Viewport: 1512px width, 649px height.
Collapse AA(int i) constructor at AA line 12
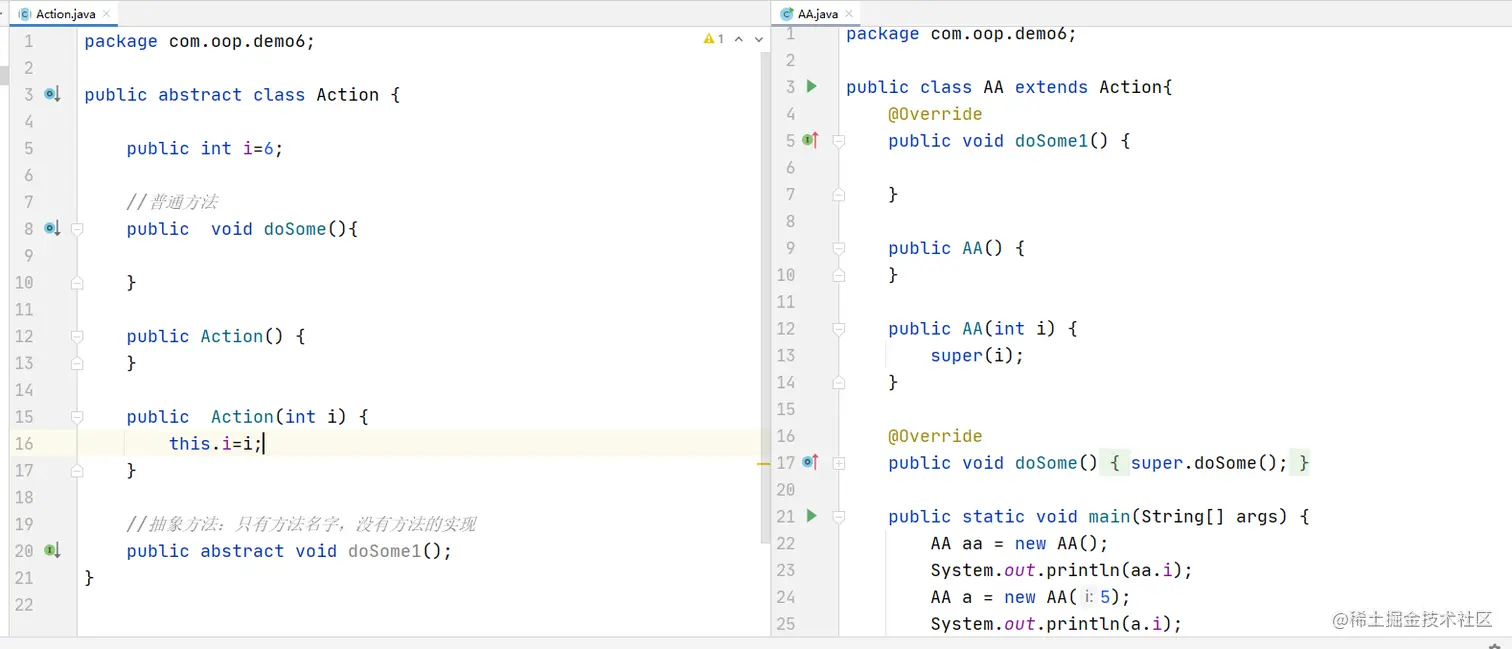pos(839,329)
